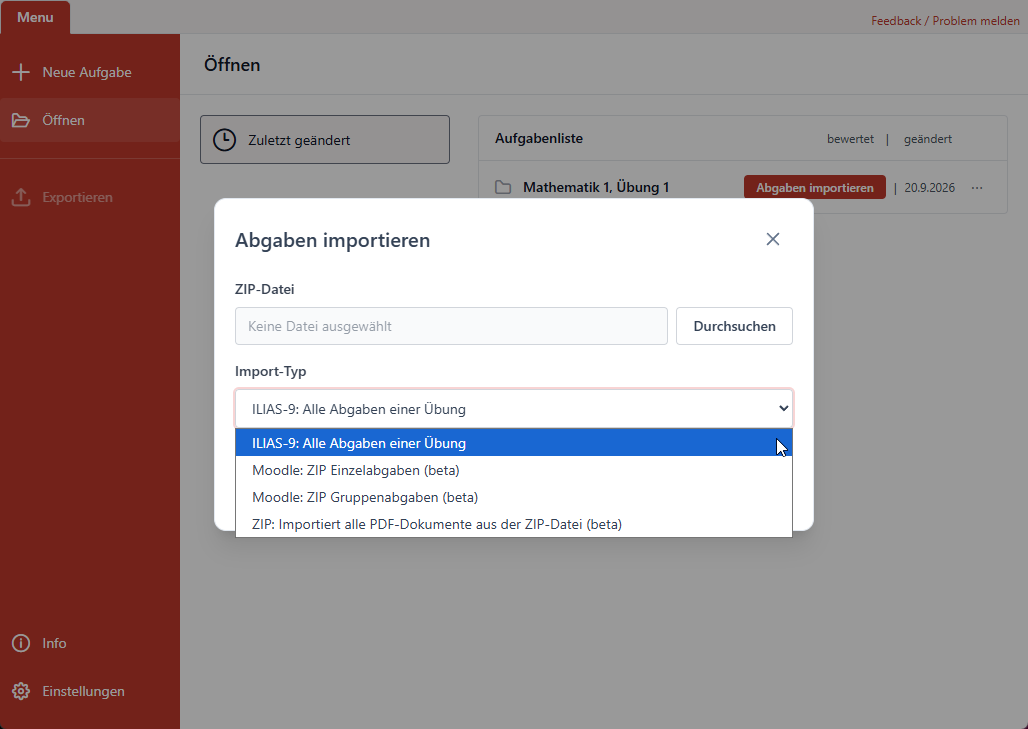The width and height of the screenshot is (1028, 729).
Task: Open Einstellungen in the sidebar
Action: pos(90,691)
